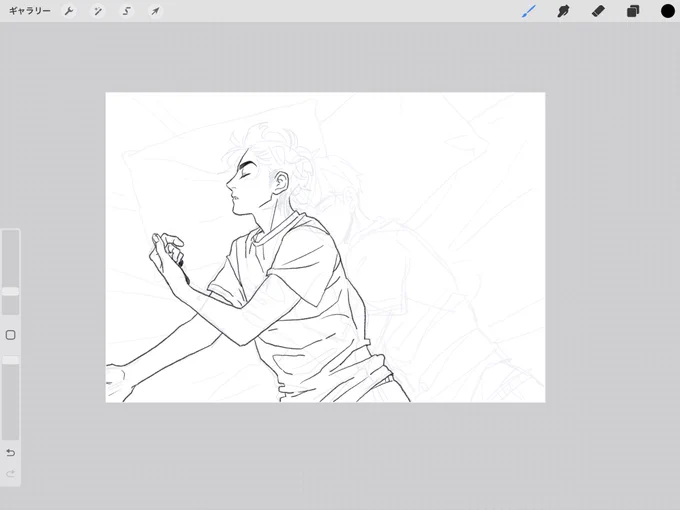Select the Eraser tool
680x510 pixels.
(x=598, y=11)
